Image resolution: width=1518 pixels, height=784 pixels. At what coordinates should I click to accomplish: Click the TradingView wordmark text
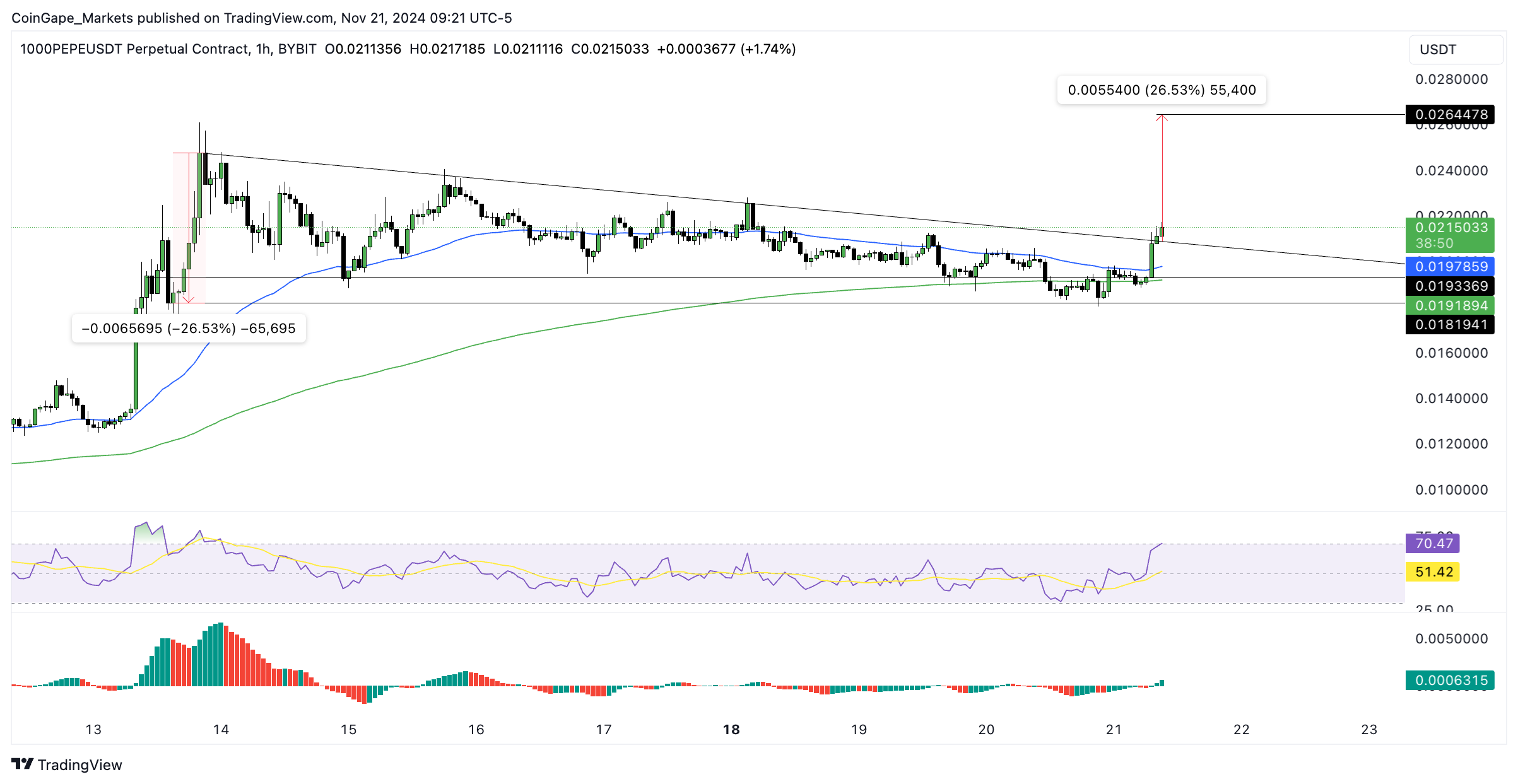pos(79,764)
